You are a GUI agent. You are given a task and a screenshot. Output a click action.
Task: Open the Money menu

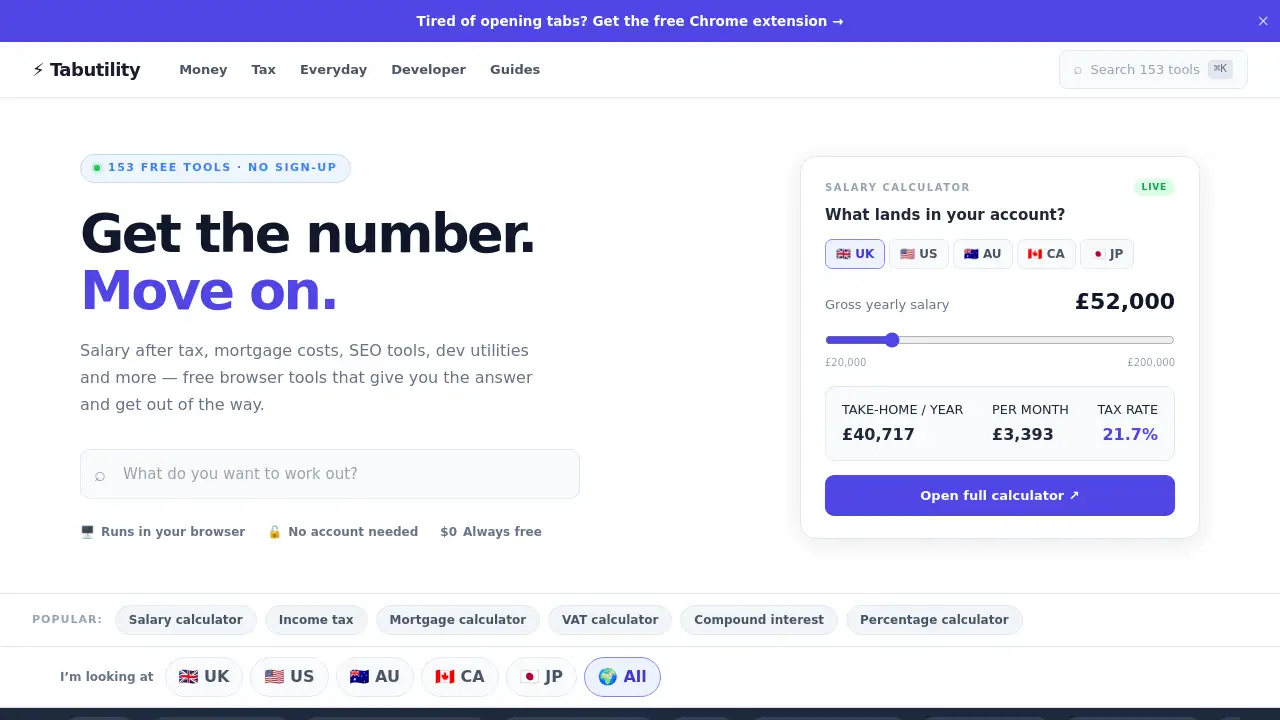click(203, 70)
